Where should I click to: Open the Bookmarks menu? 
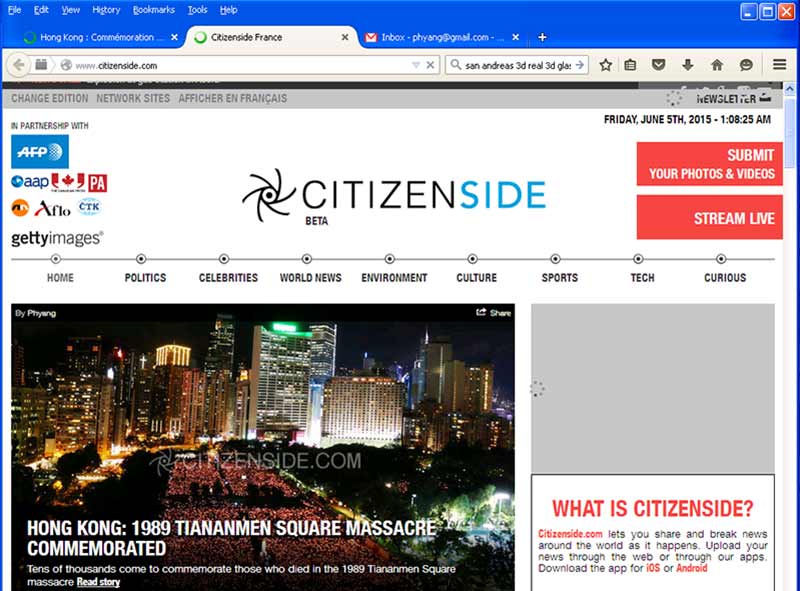[154, 10]
